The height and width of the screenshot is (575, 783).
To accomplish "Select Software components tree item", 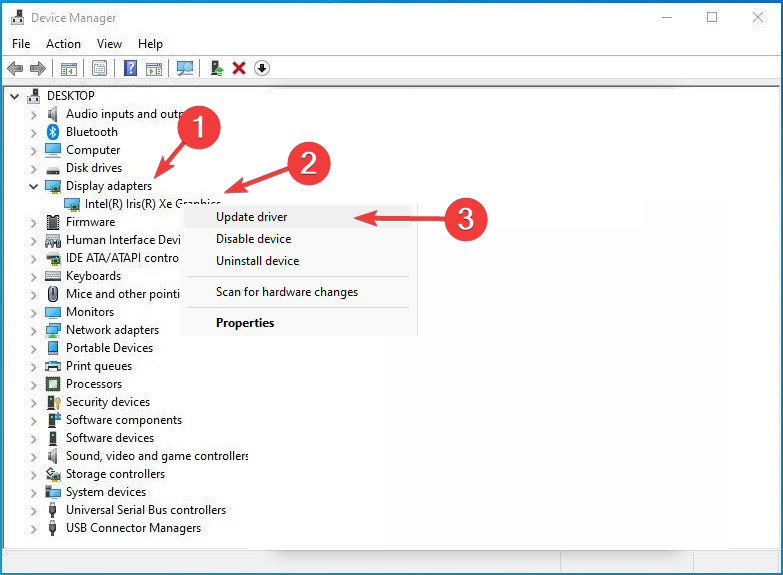I will [124, 420].
